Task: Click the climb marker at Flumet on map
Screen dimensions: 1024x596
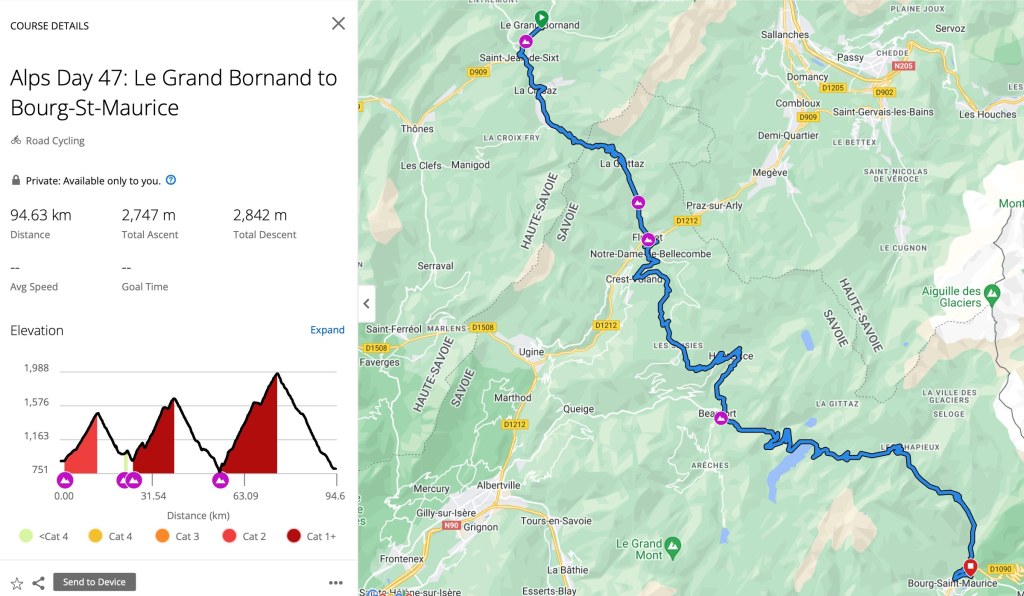Action: (648, 239)
